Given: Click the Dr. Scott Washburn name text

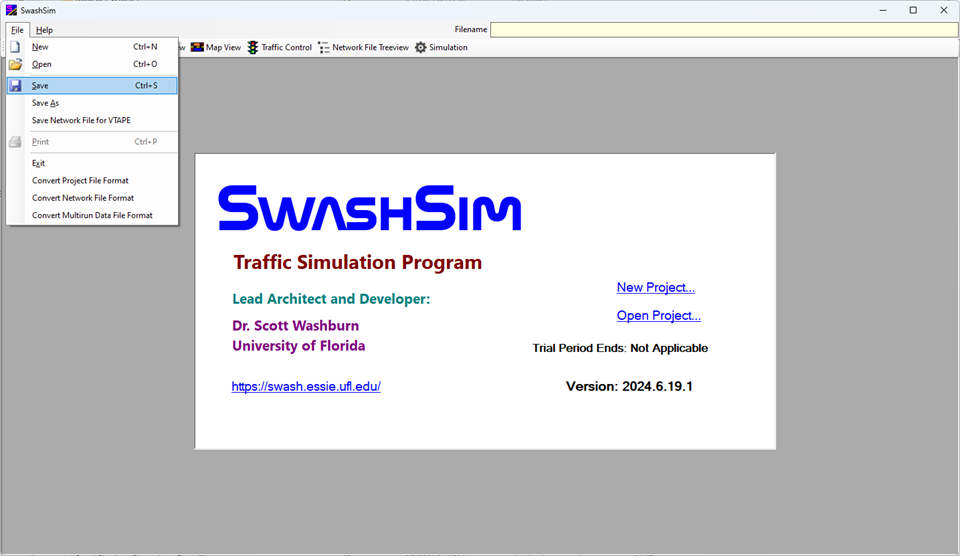Looking at the screenshot, I should coord(296,326).
